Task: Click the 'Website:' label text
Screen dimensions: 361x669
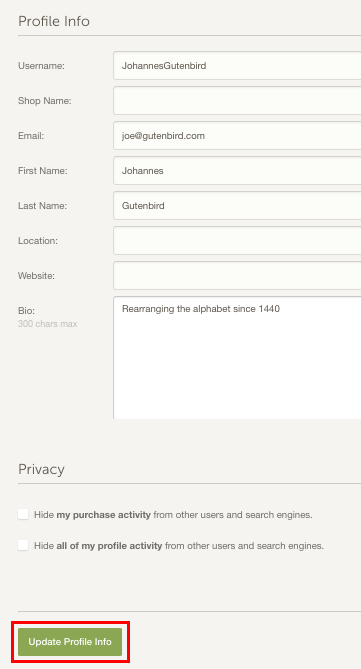Action: [x=36, y=276]
